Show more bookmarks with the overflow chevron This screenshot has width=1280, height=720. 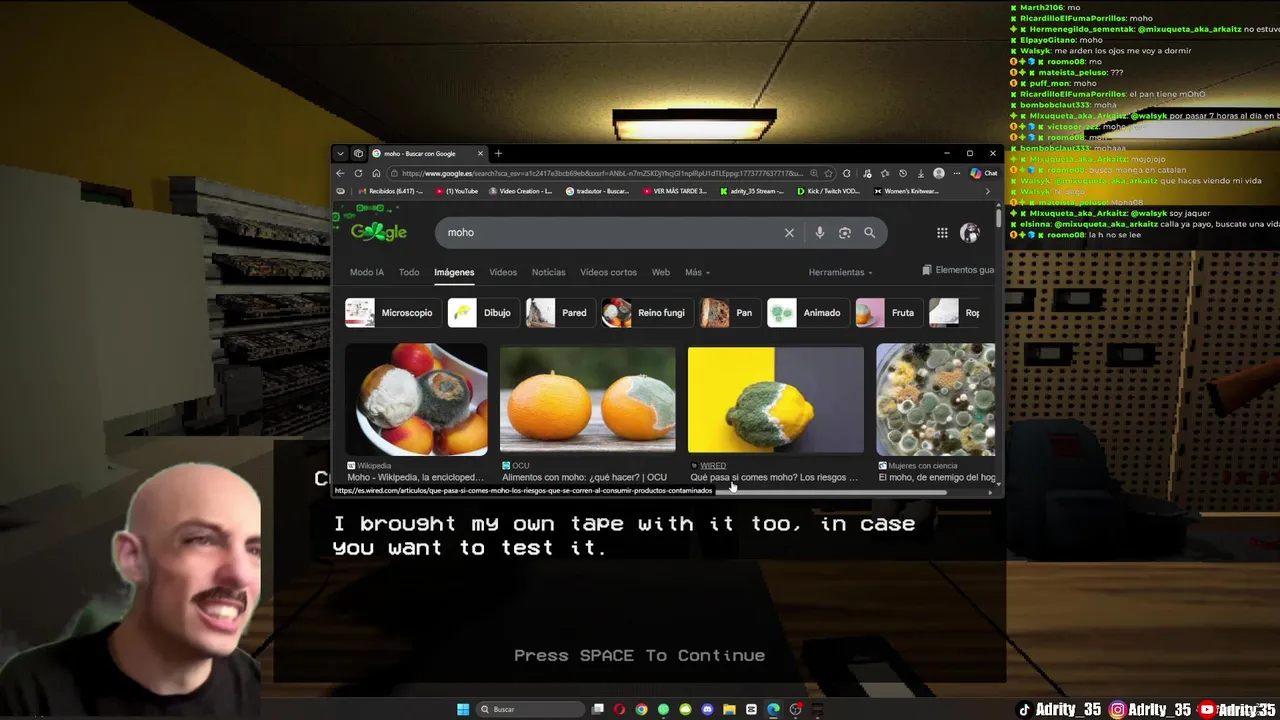[988, 191]
